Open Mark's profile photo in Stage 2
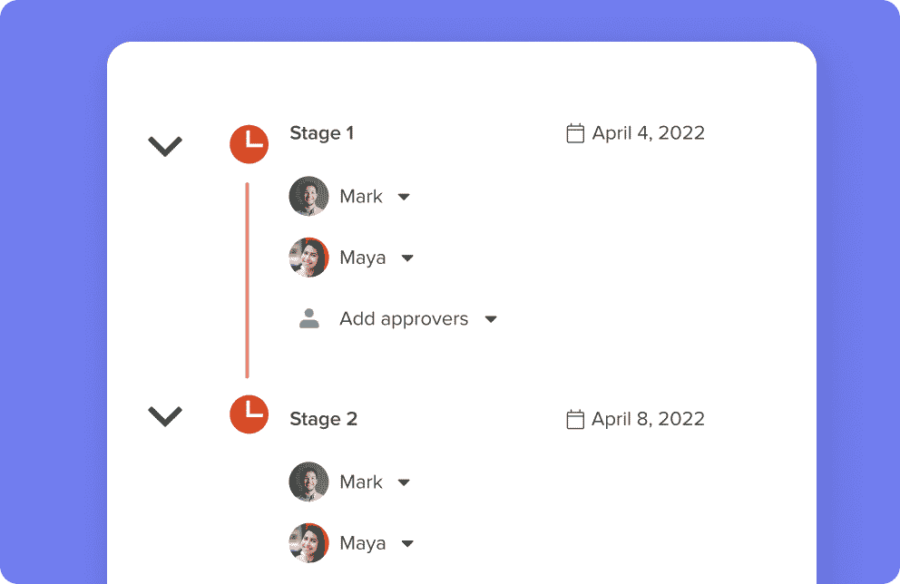The height and width of the screenshot is (584, 900). [x=309, y=481]
